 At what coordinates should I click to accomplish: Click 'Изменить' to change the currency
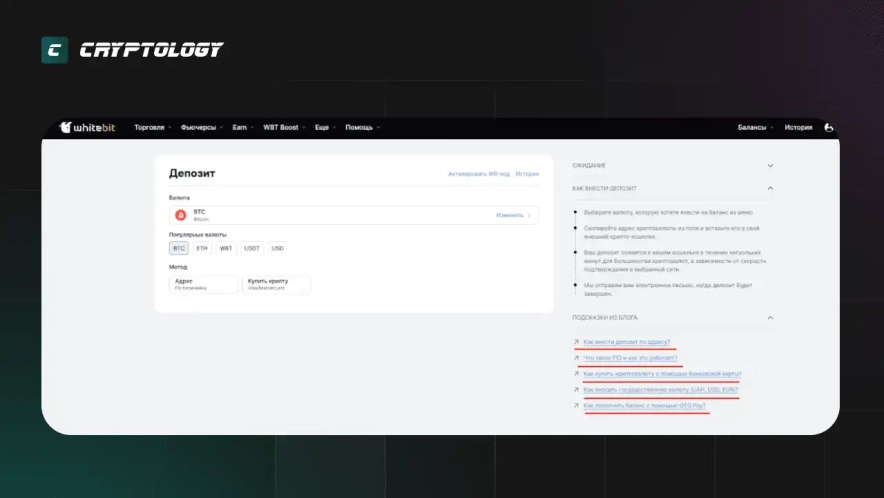point(510,215)
